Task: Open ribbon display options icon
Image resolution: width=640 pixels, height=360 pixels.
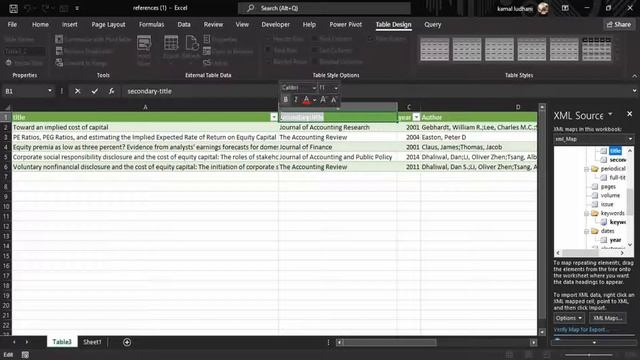Action: [x=565, y=8]
